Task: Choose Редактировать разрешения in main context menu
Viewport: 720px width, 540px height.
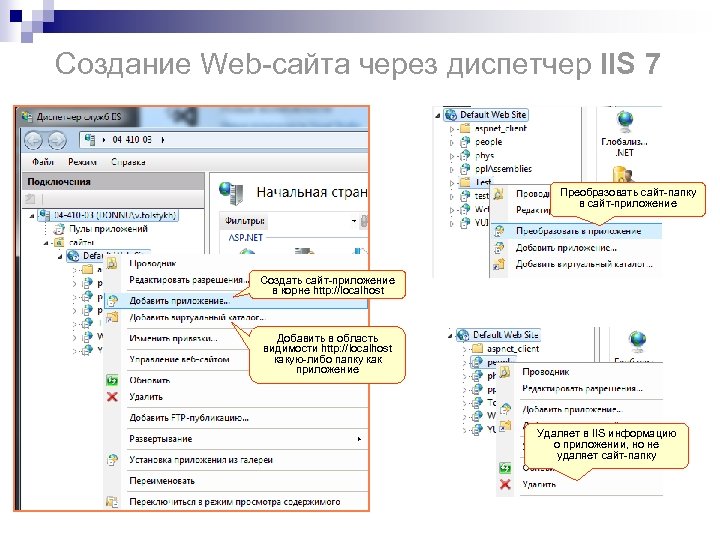Action: tap(189, 280)
